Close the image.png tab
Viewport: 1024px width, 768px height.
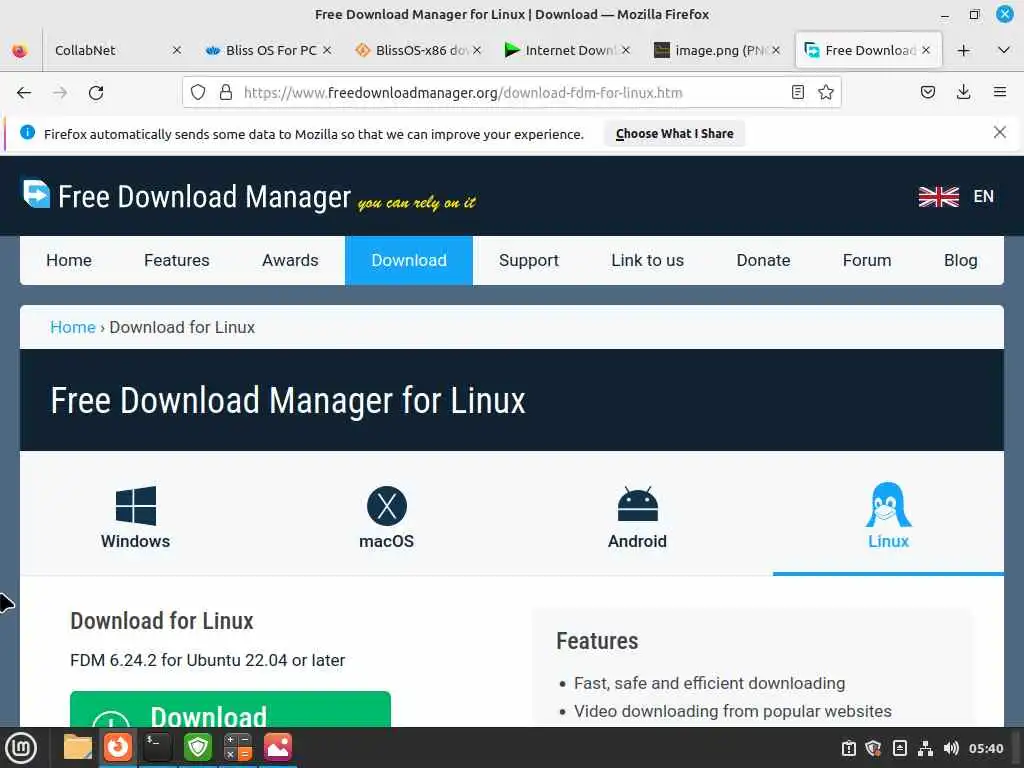click(776, 50)
